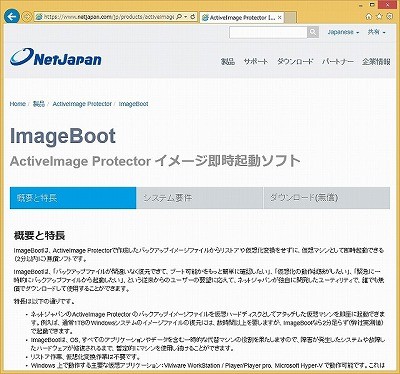400x374 pixels.
Task: Open the 製品 navigation menu
Action: [228, 62]
